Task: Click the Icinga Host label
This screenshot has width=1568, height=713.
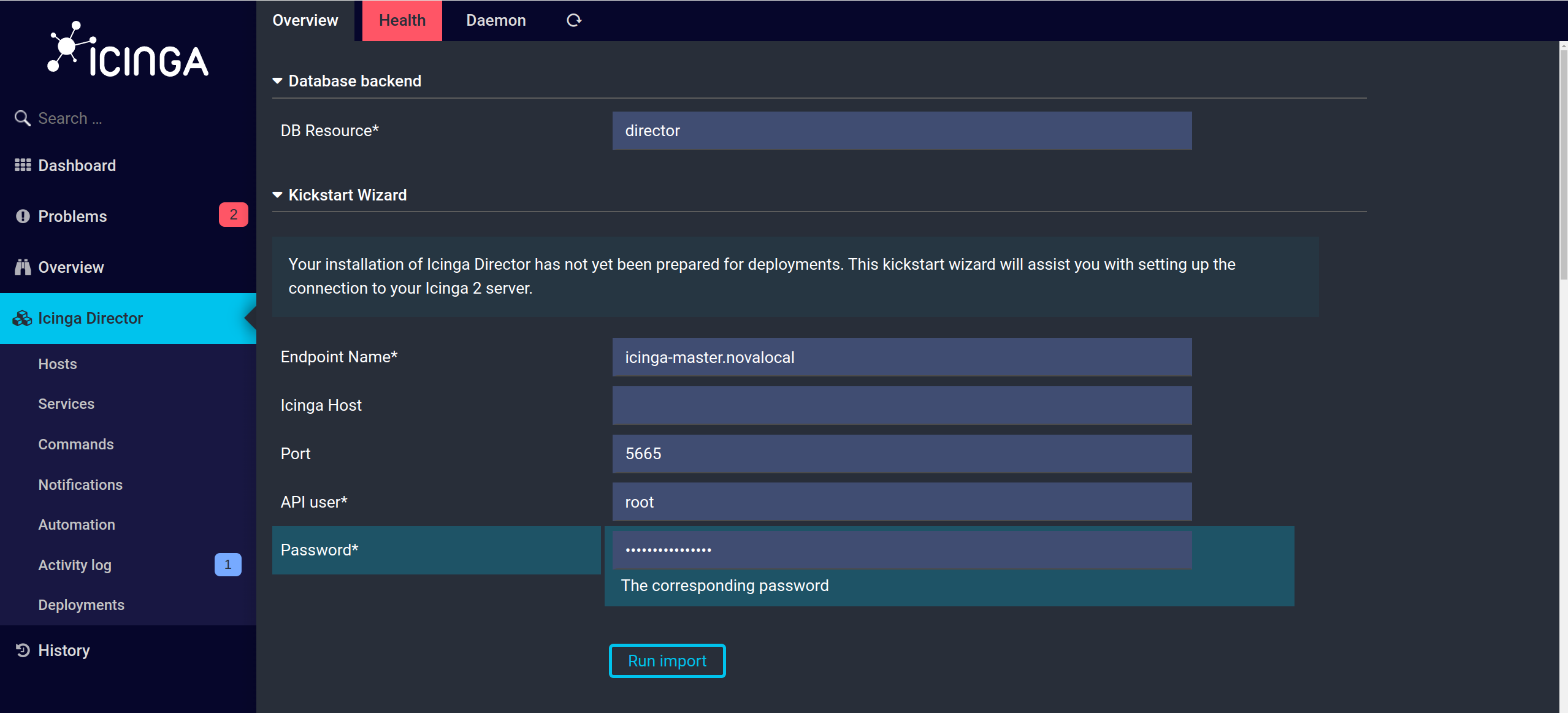Action: 321,405
